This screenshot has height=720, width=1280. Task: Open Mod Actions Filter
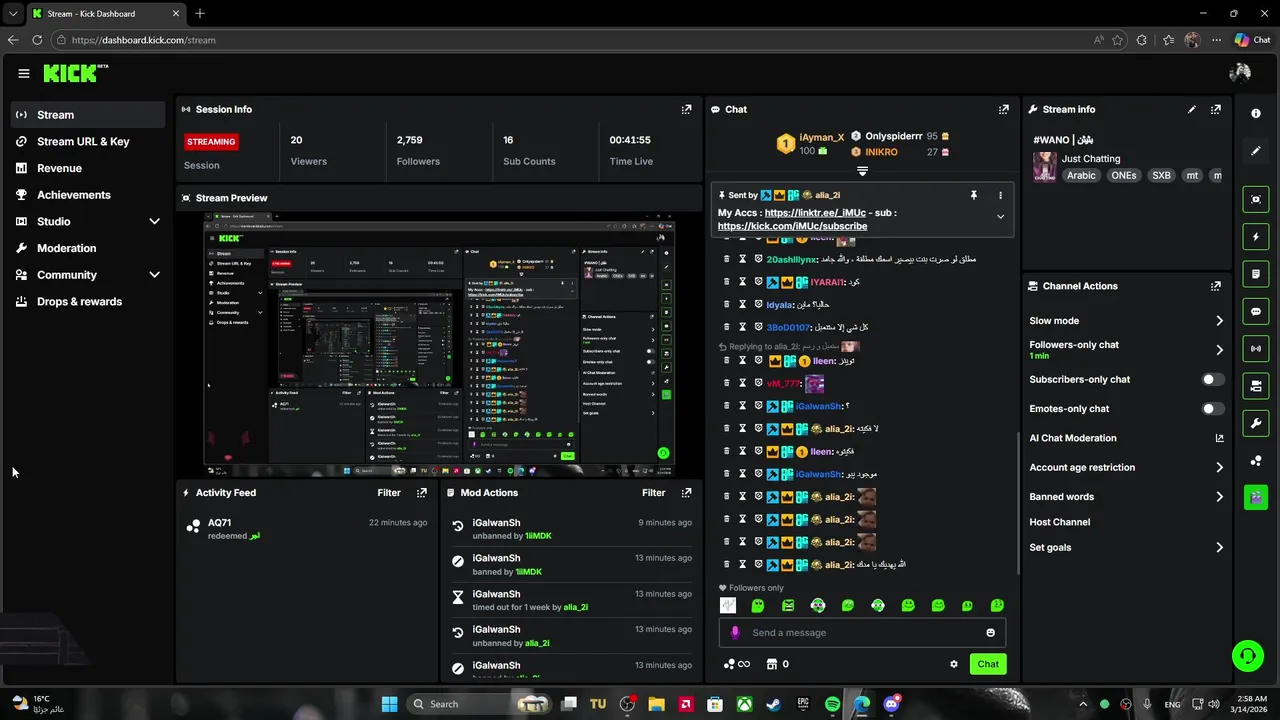(x=653, y=493)
